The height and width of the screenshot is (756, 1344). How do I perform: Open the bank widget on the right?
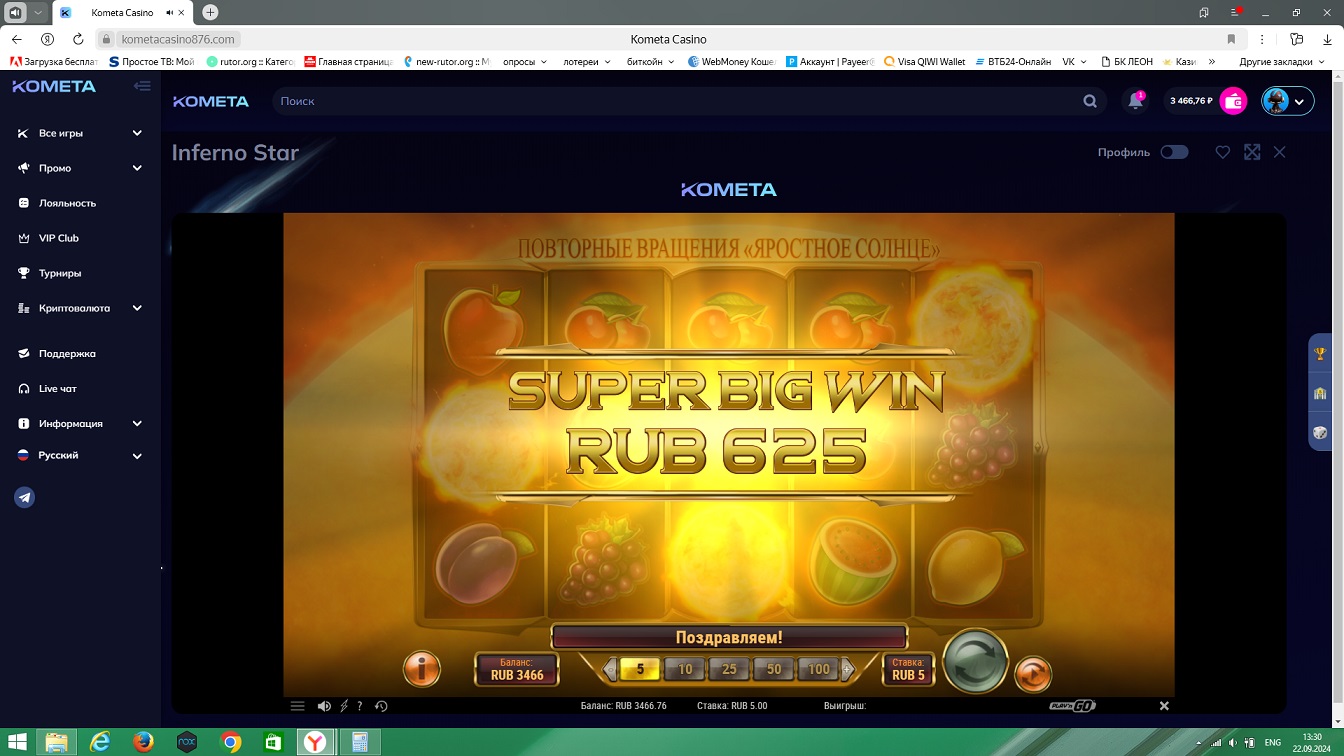coord(1320,393)
